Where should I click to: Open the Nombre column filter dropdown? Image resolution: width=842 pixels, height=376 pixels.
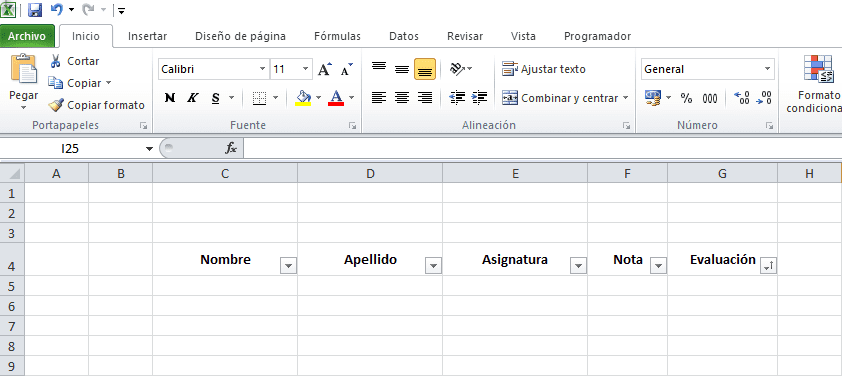(x=288, y=265)
